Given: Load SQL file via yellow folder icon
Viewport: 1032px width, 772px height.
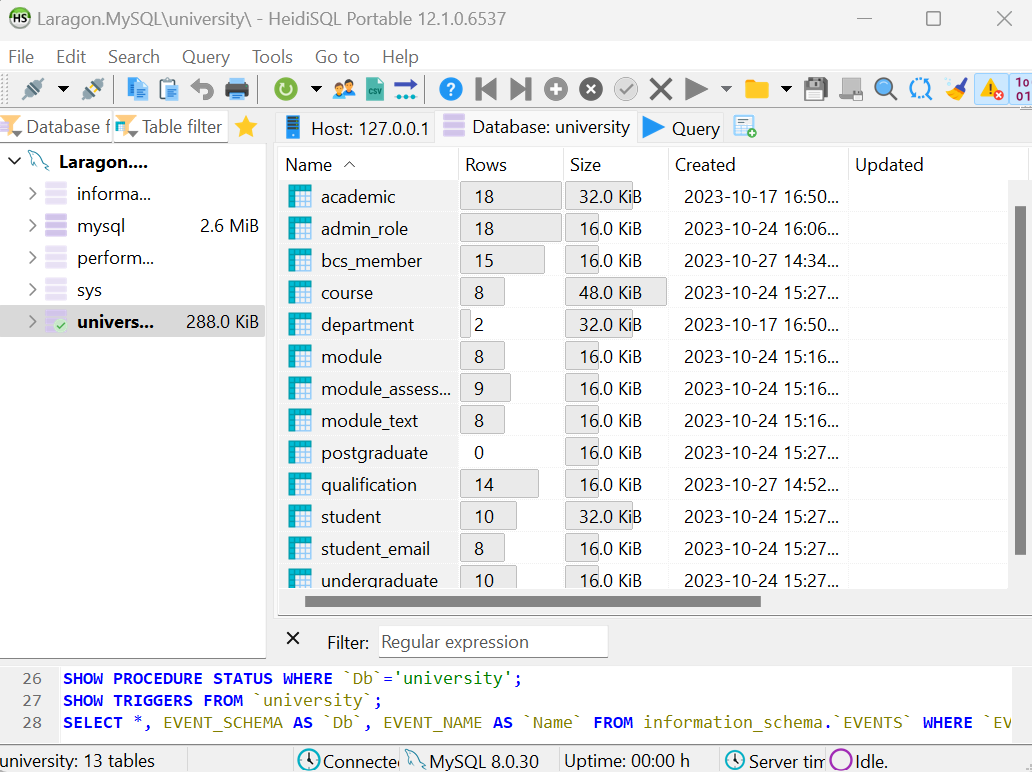Looking at the screenshot, I should coord(756,88).
